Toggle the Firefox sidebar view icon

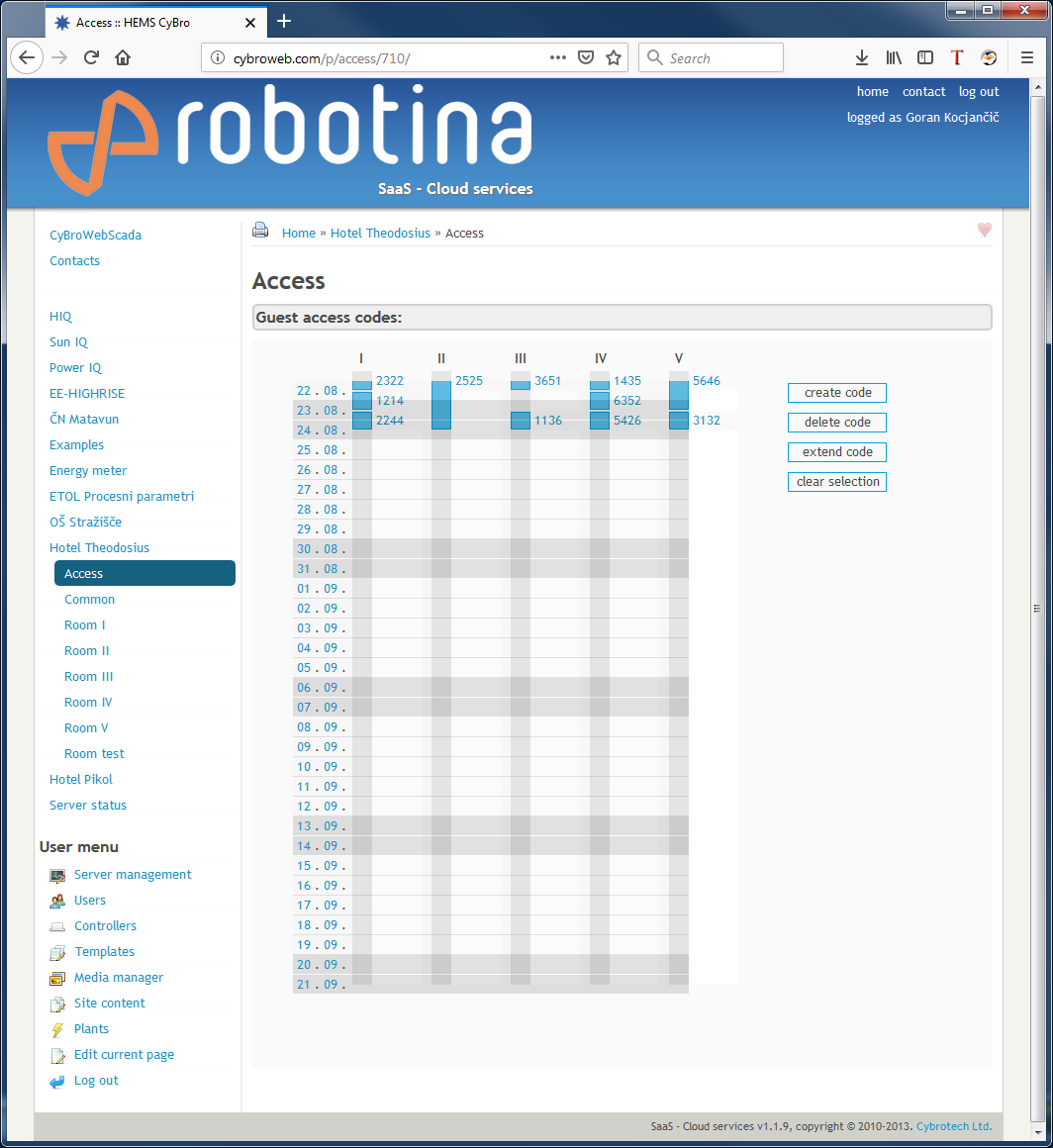tap(925, 57)
